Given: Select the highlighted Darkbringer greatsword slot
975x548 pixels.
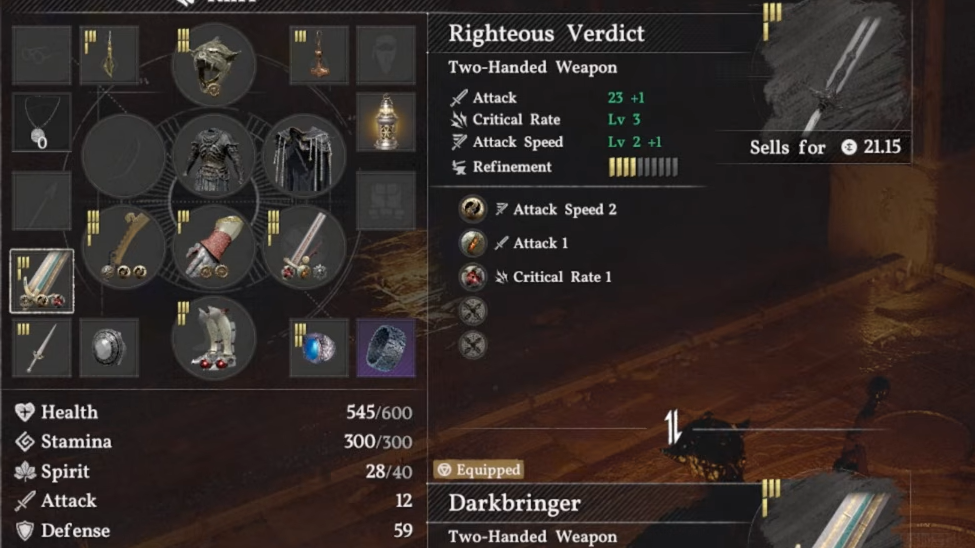Looking at the screenshot, I should pyautogui.click(x=42, y=281).
